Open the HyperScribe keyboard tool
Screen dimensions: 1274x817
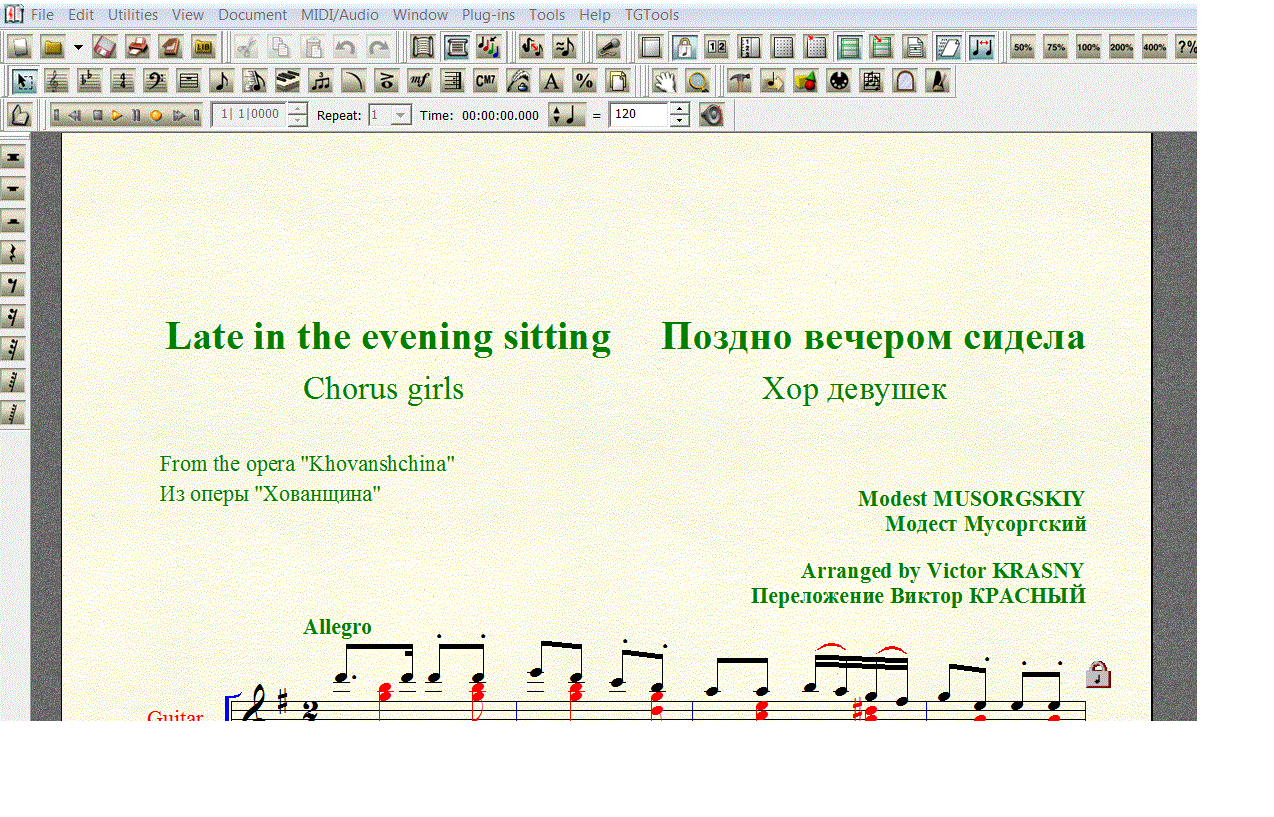click(x=288, y=81)
